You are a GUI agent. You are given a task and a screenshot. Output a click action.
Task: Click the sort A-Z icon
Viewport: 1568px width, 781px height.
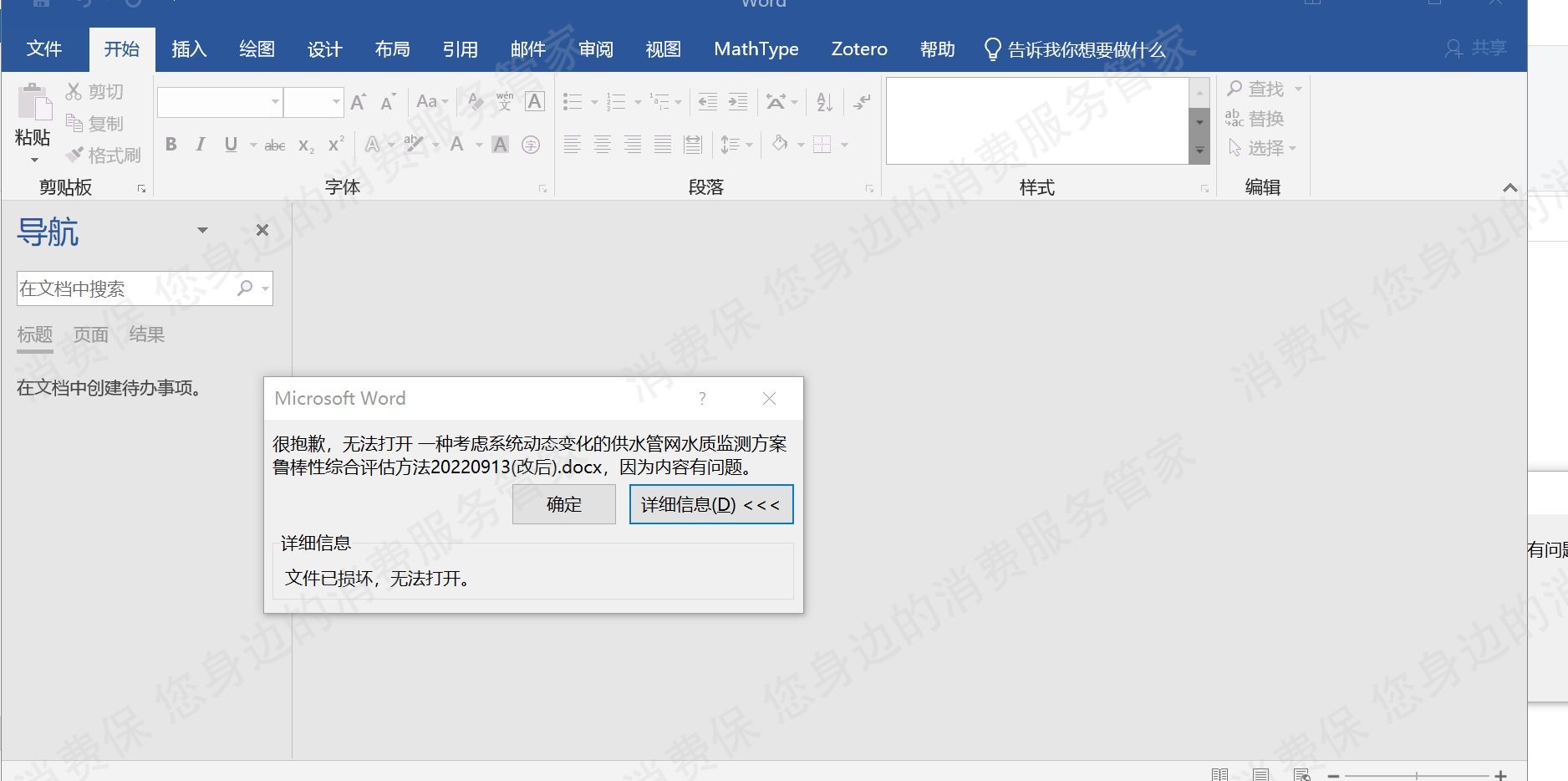(x=825, y=102)
